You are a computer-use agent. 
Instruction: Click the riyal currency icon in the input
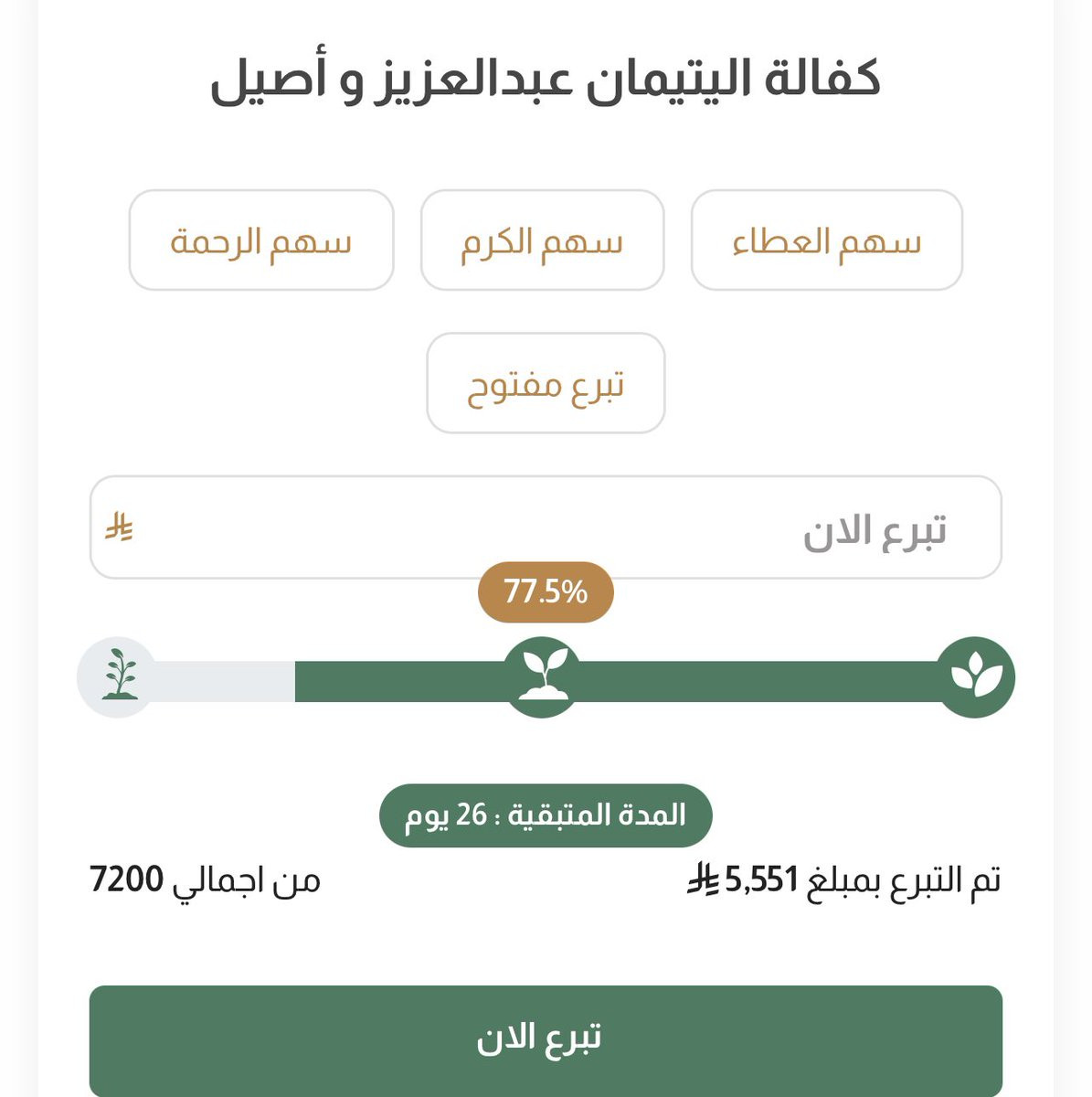[119, 527]
